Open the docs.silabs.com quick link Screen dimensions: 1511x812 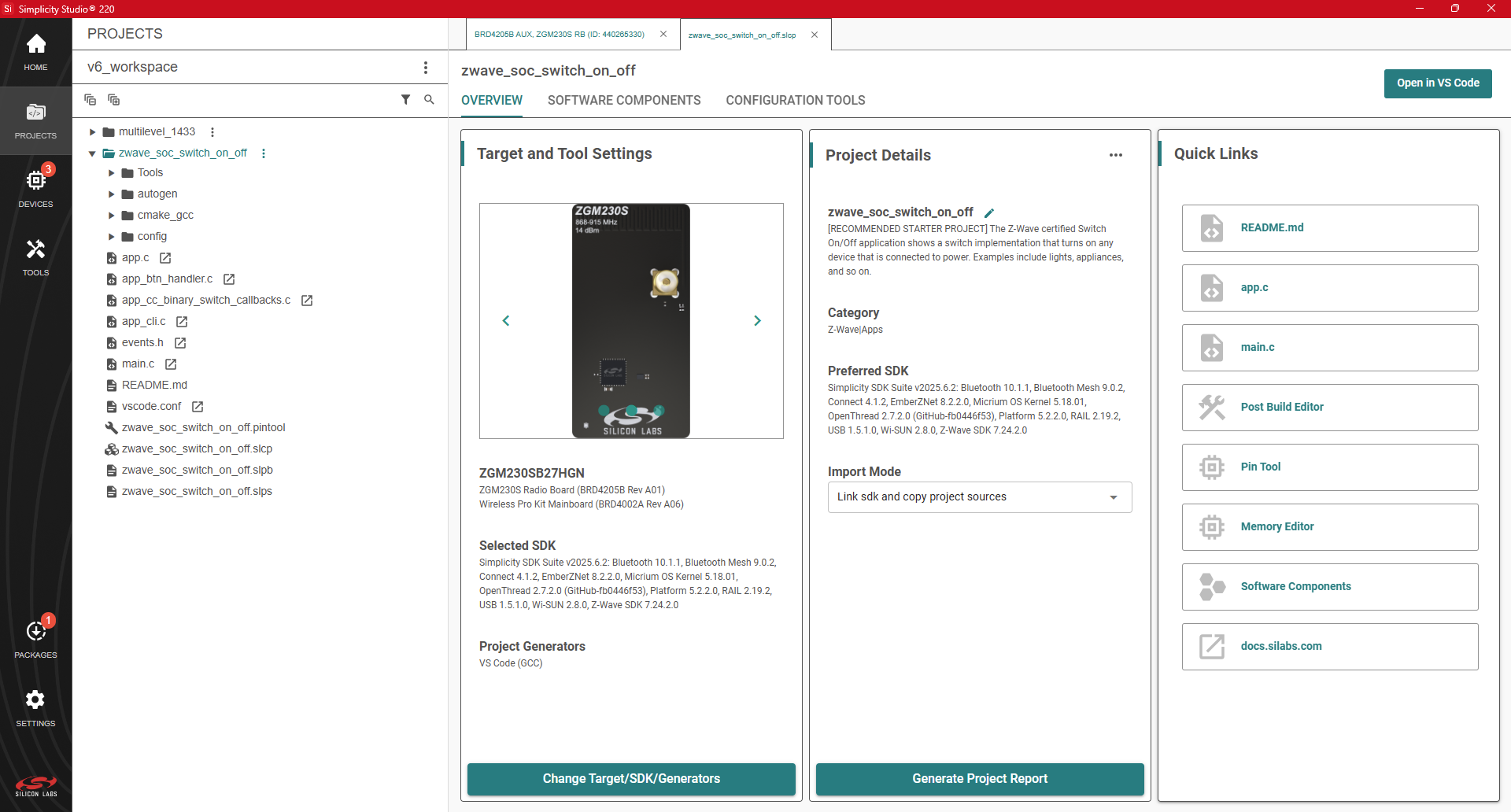(x=1328, y=646)
